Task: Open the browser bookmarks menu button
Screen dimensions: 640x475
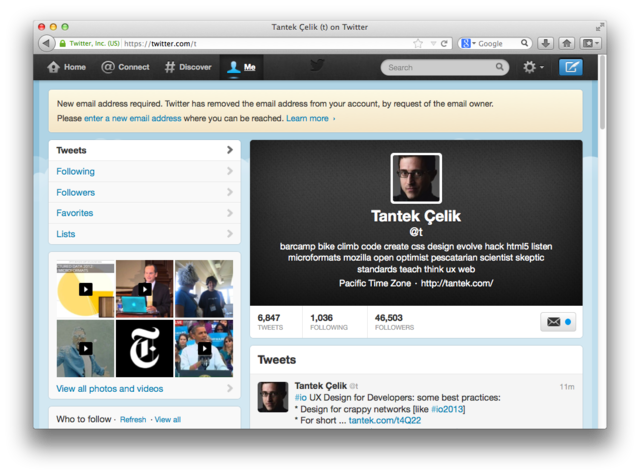Action: point(590,43)
